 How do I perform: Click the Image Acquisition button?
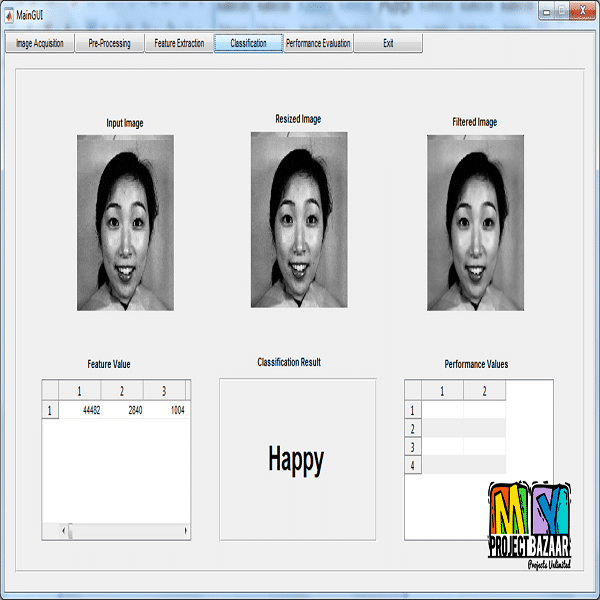[40, 43]
